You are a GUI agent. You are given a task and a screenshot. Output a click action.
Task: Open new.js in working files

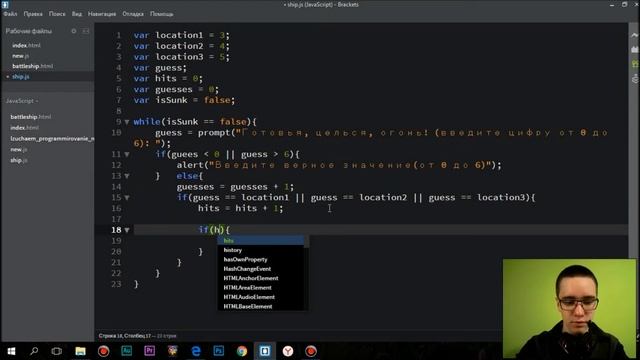coord(20,56)
